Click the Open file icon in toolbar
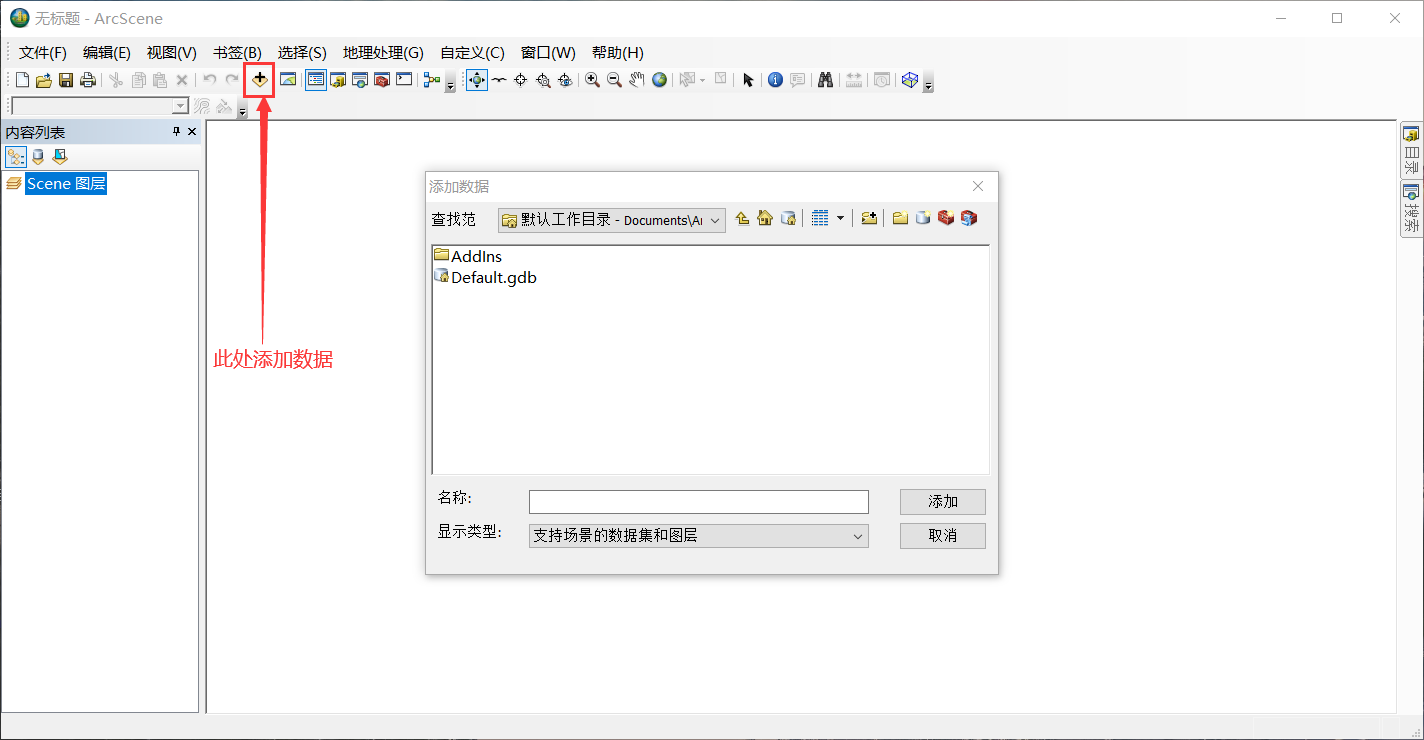This screenshot has width=1424, height=740. (x=44, y=80)
